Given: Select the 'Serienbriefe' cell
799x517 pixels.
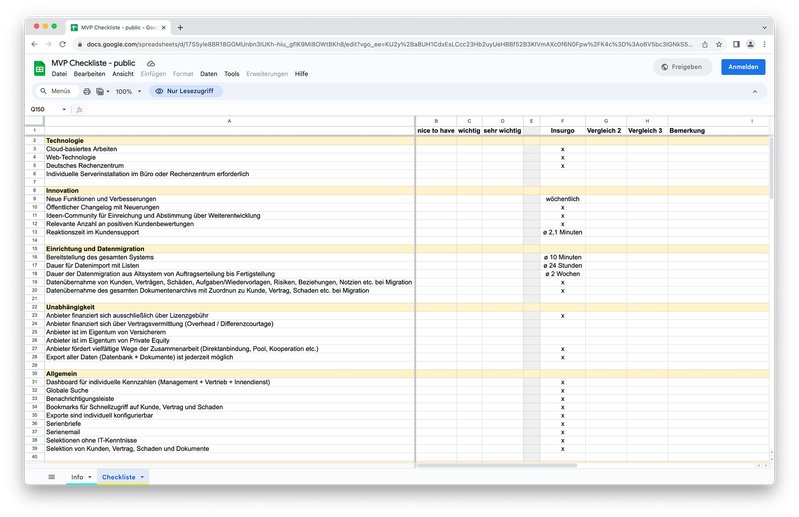Looking at the screenshot, I should [229, 423].
